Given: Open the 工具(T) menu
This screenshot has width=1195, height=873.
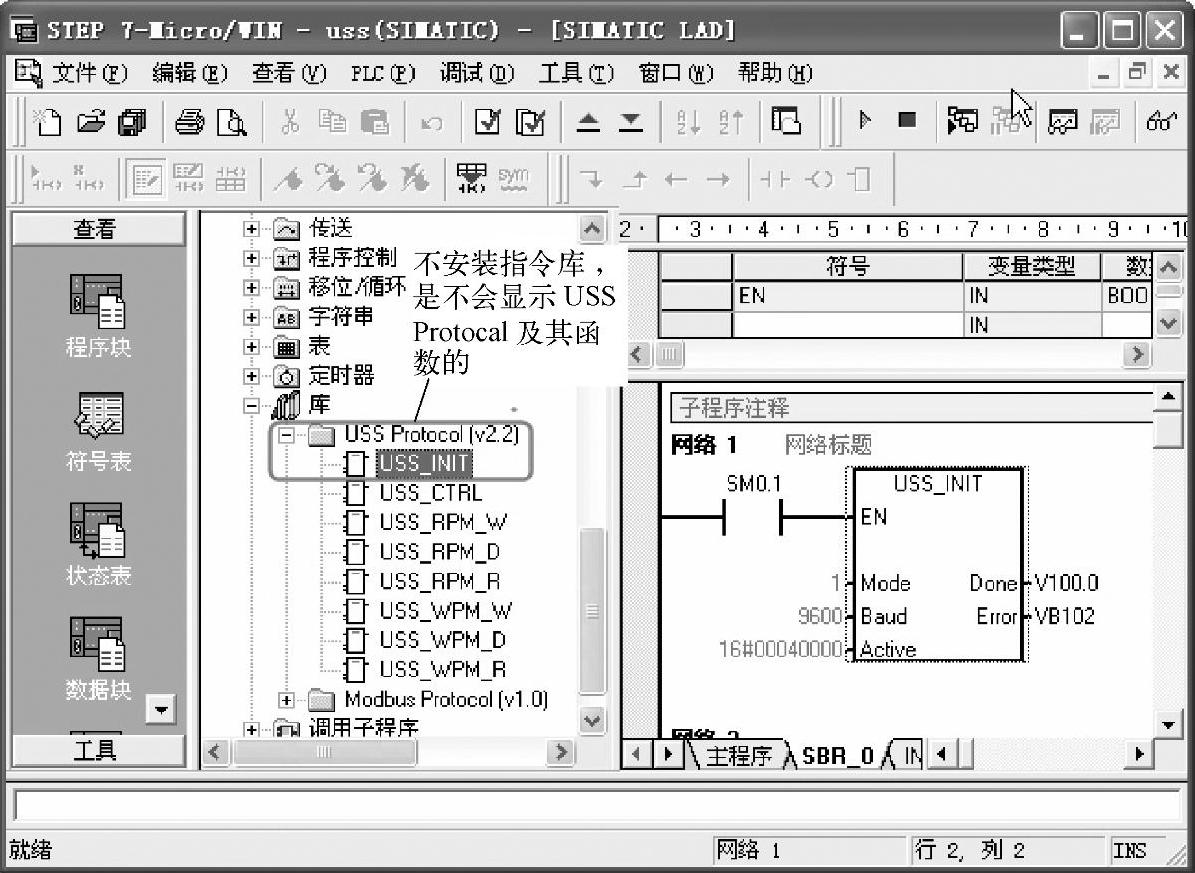Looking at the screenshot, I should pyautogui.click(x=576, y=73).
